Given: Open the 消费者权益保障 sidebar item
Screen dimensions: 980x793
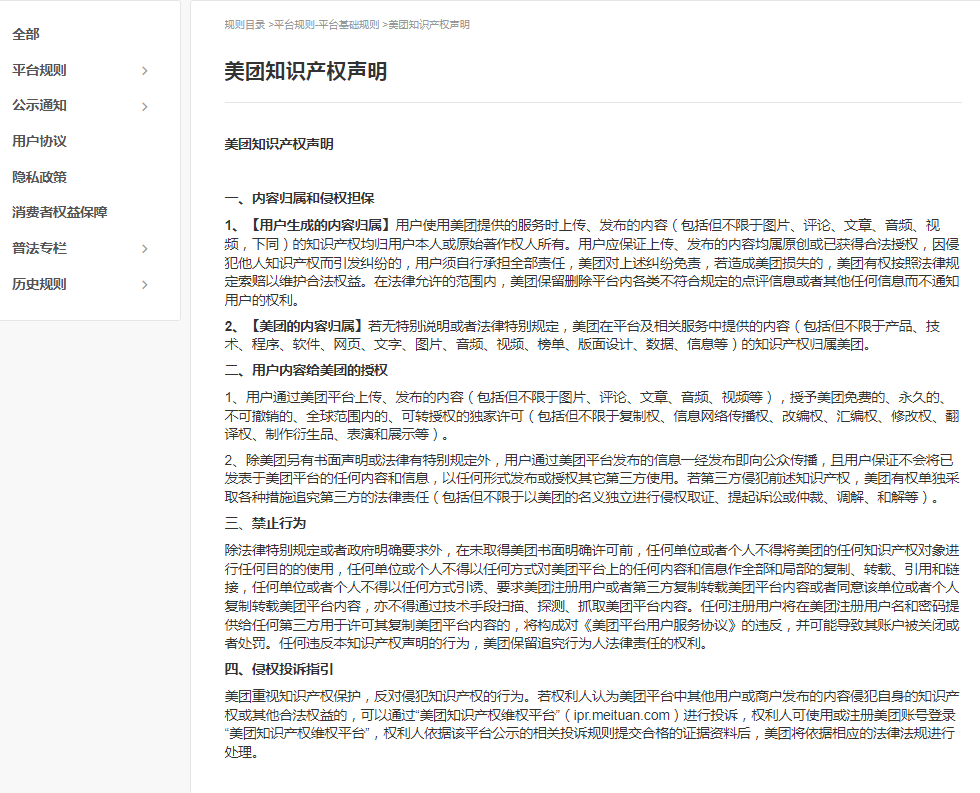Looking at the screenshot, I should 59,212.
